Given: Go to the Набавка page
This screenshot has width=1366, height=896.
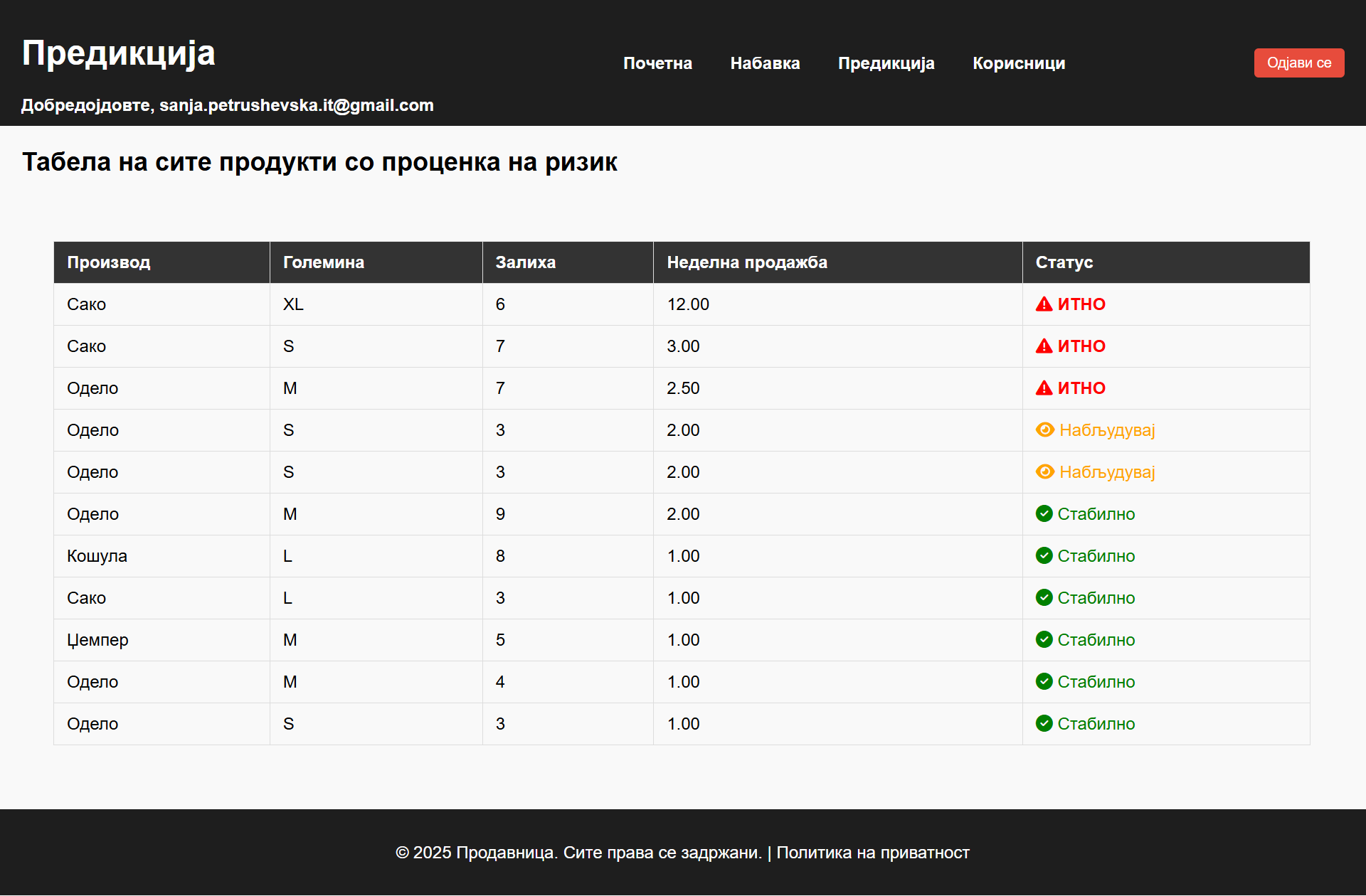Looking at the screenshot, I should coord(765,63).
